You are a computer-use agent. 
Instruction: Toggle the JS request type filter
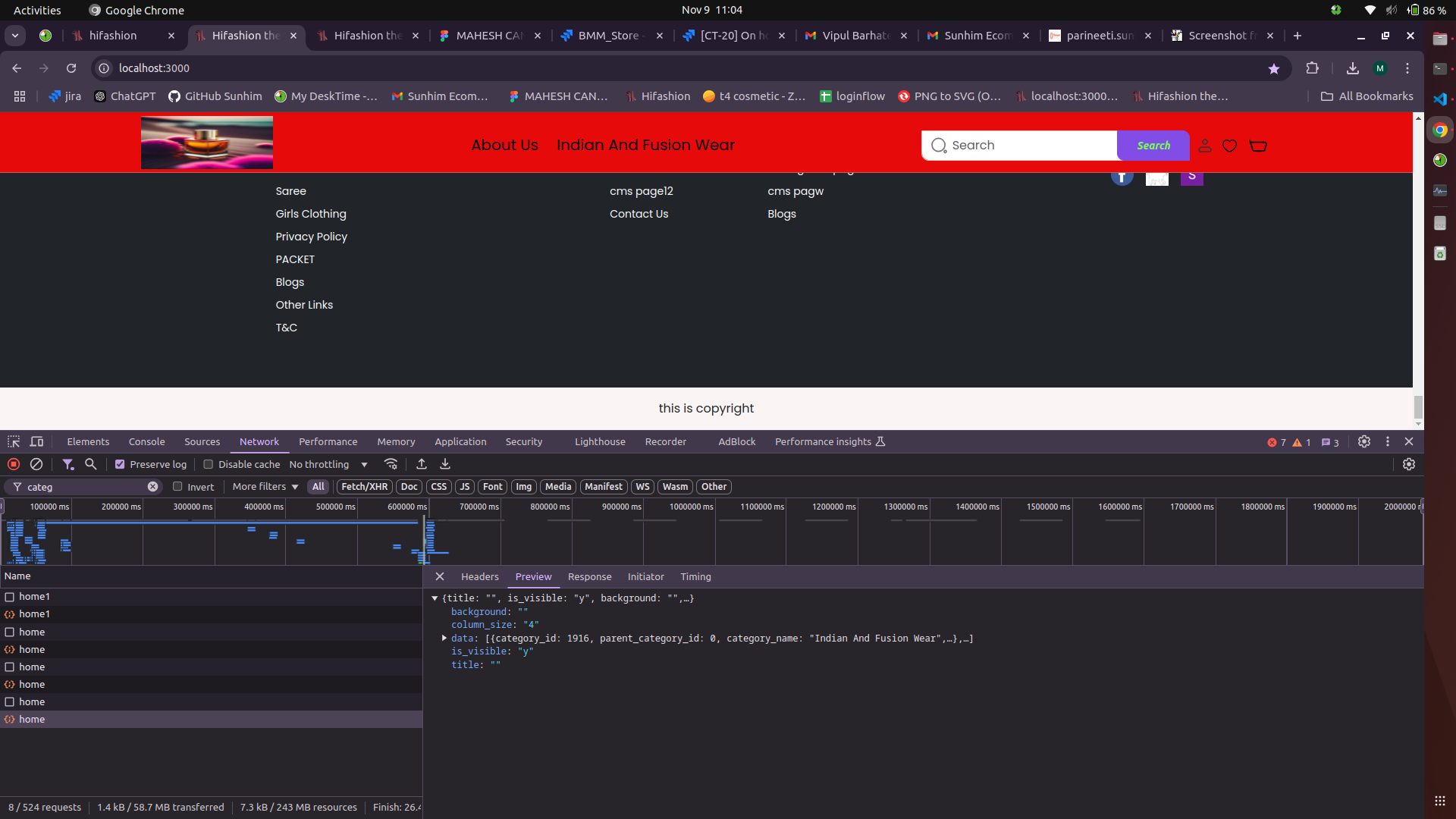tap(465, 487)
